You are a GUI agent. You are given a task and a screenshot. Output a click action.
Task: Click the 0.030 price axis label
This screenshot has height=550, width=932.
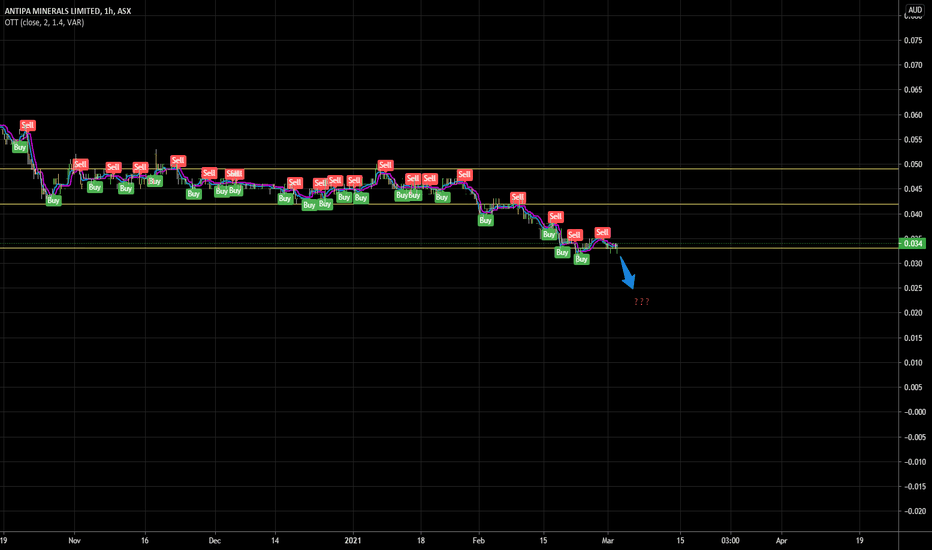(x=913, y=263)
